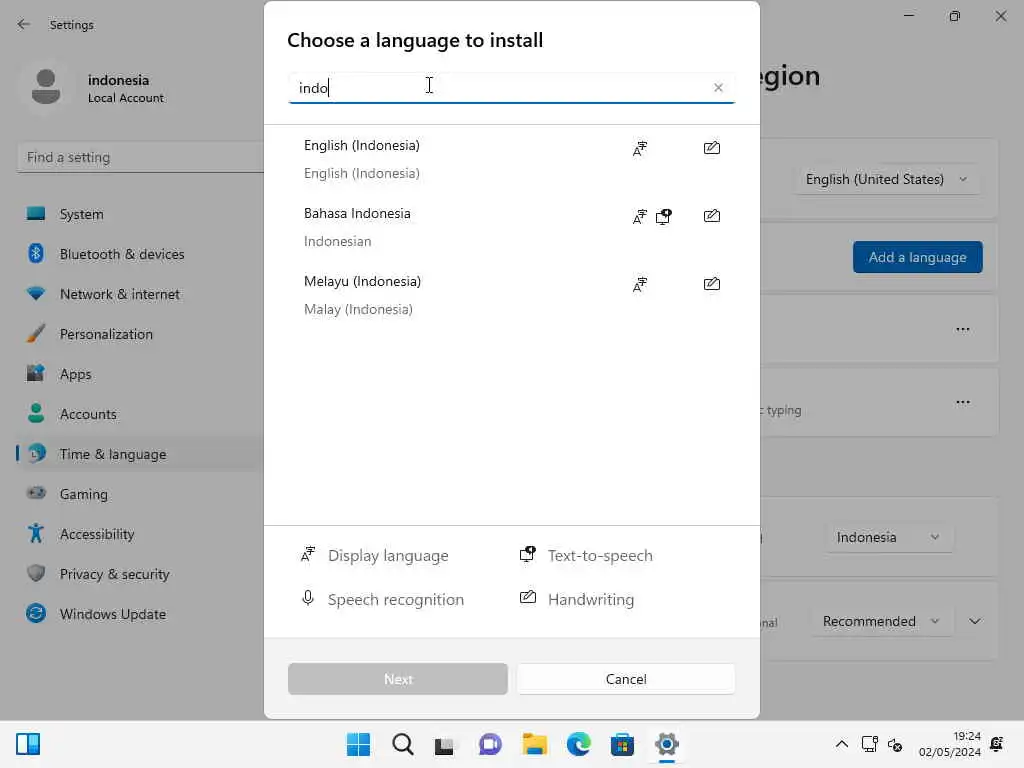Open the Indonesia country dropdown

point(888,537)
